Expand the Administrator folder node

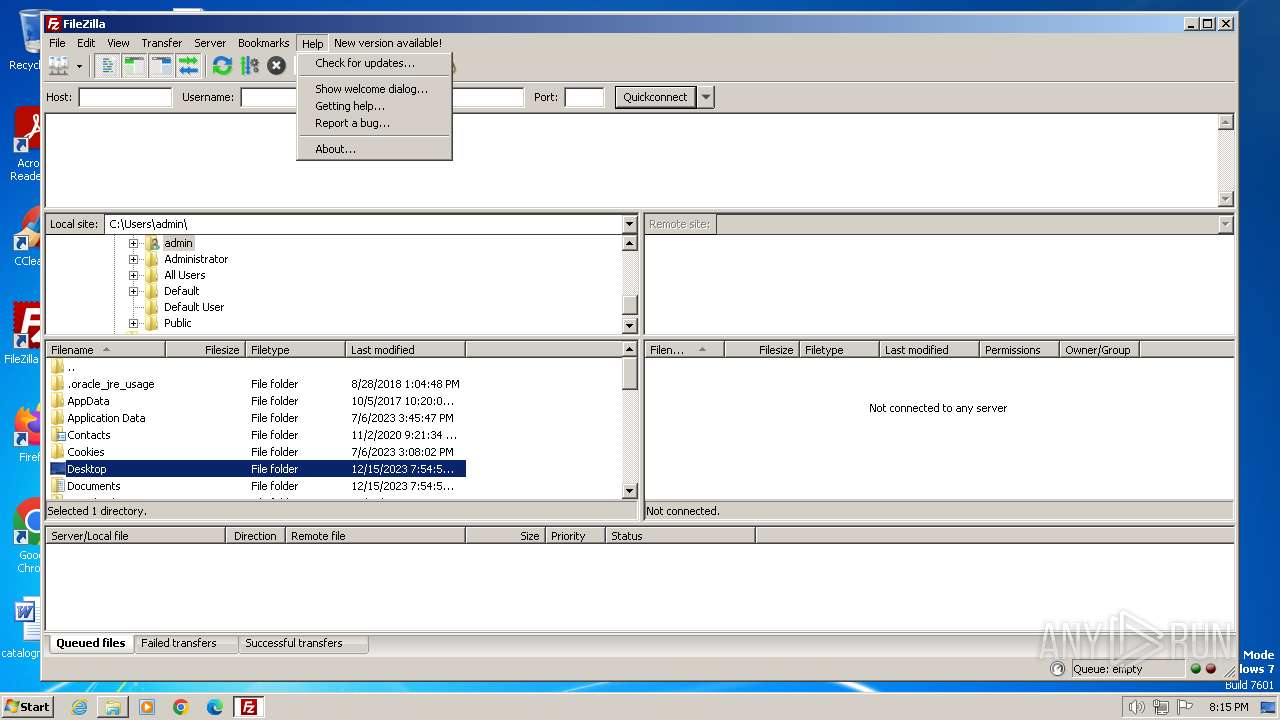pos(133,259)
